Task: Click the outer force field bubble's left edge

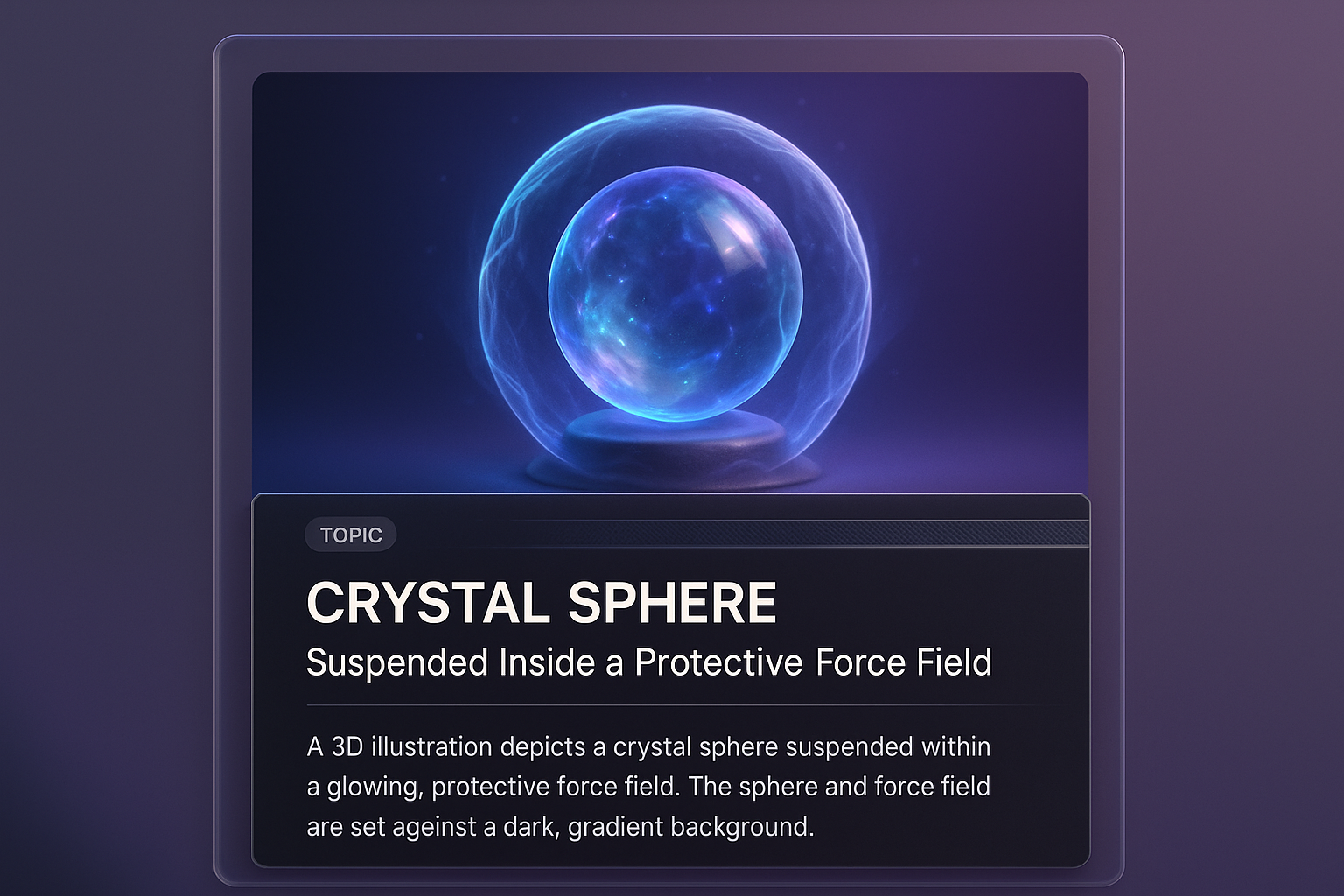Action: point(484,289)
